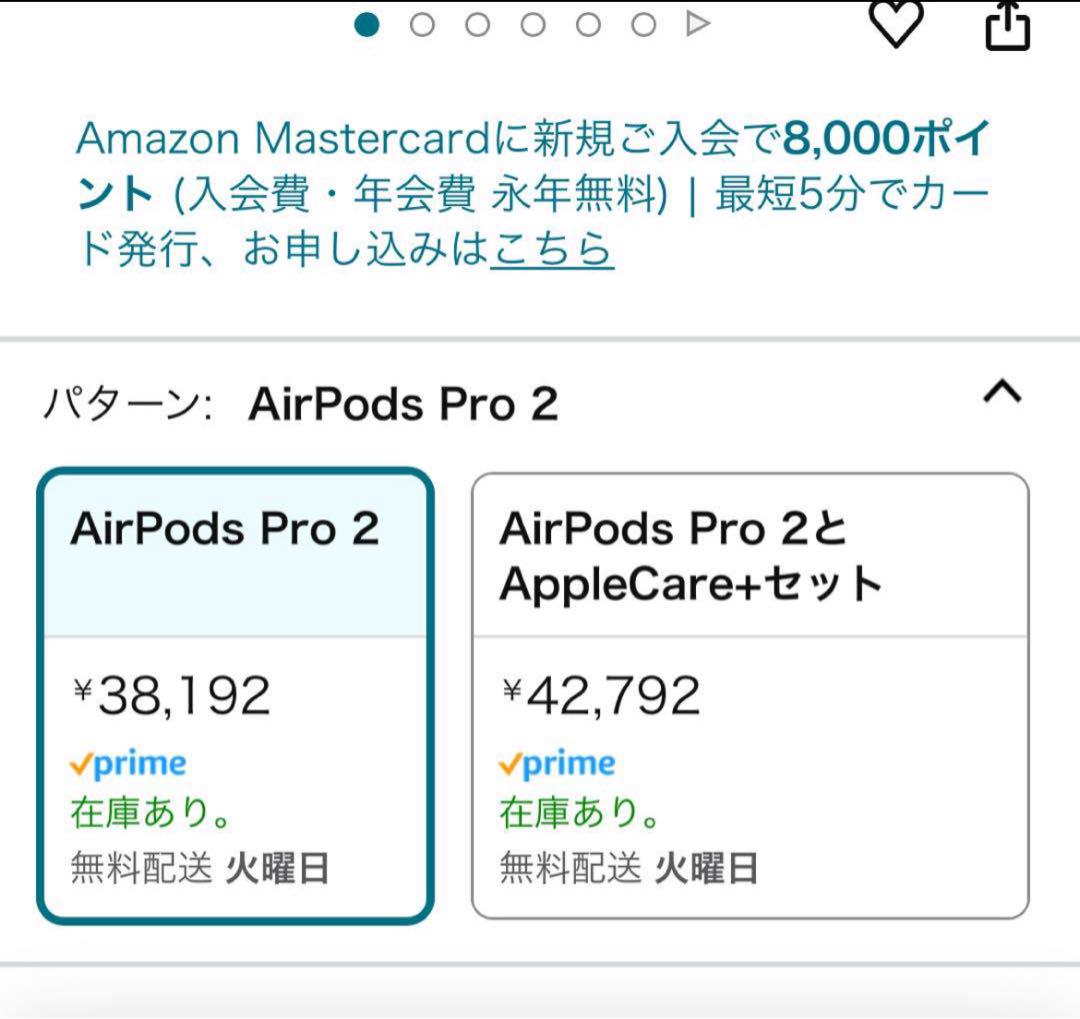Tap the heart wishlist icon
The width and height of the screenshot is (1080, 1019).
point(895,23)
